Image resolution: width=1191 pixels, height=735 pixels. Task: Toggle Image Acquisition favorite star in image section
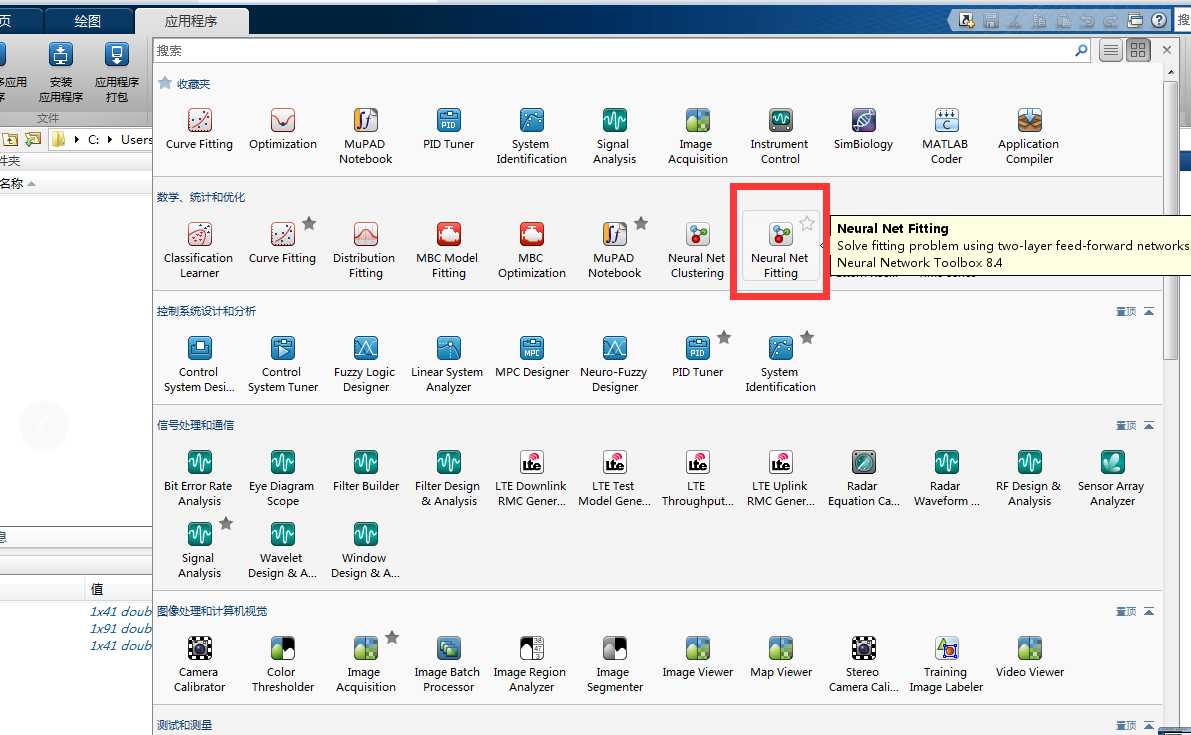[x=392, y=637]
